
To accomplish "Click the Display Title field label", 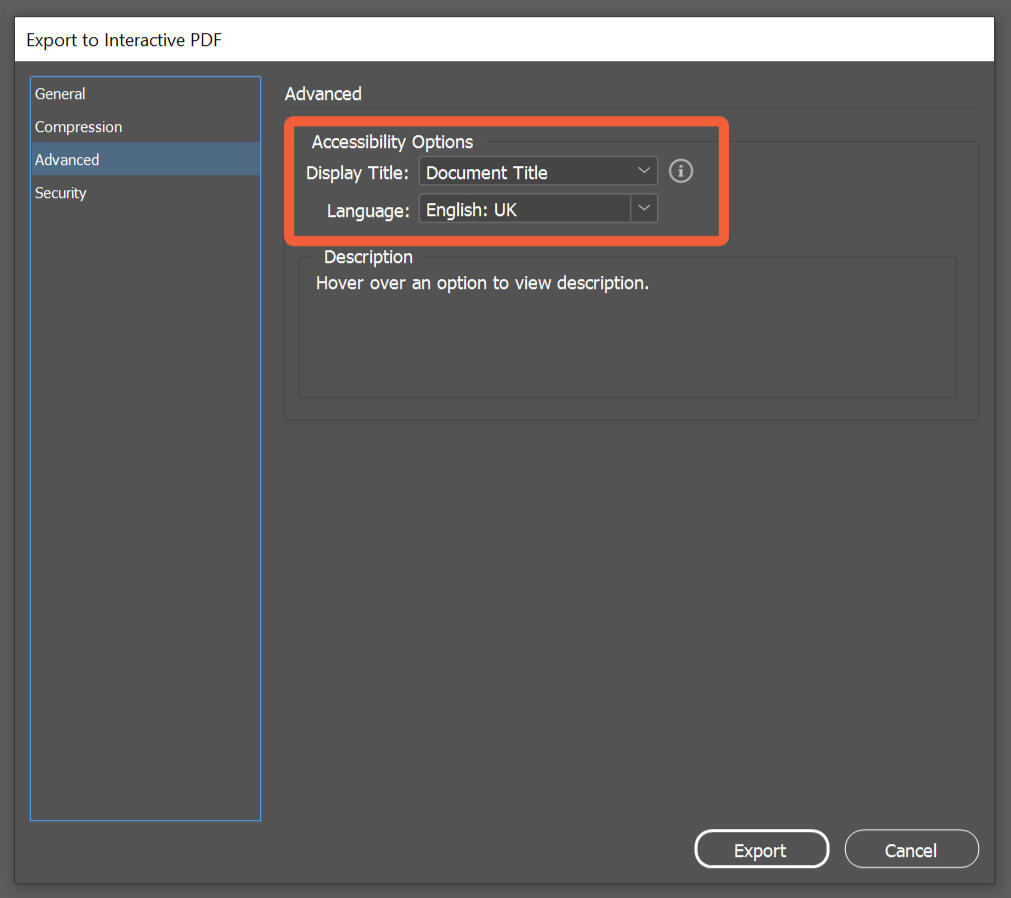I will pos(357,172).
